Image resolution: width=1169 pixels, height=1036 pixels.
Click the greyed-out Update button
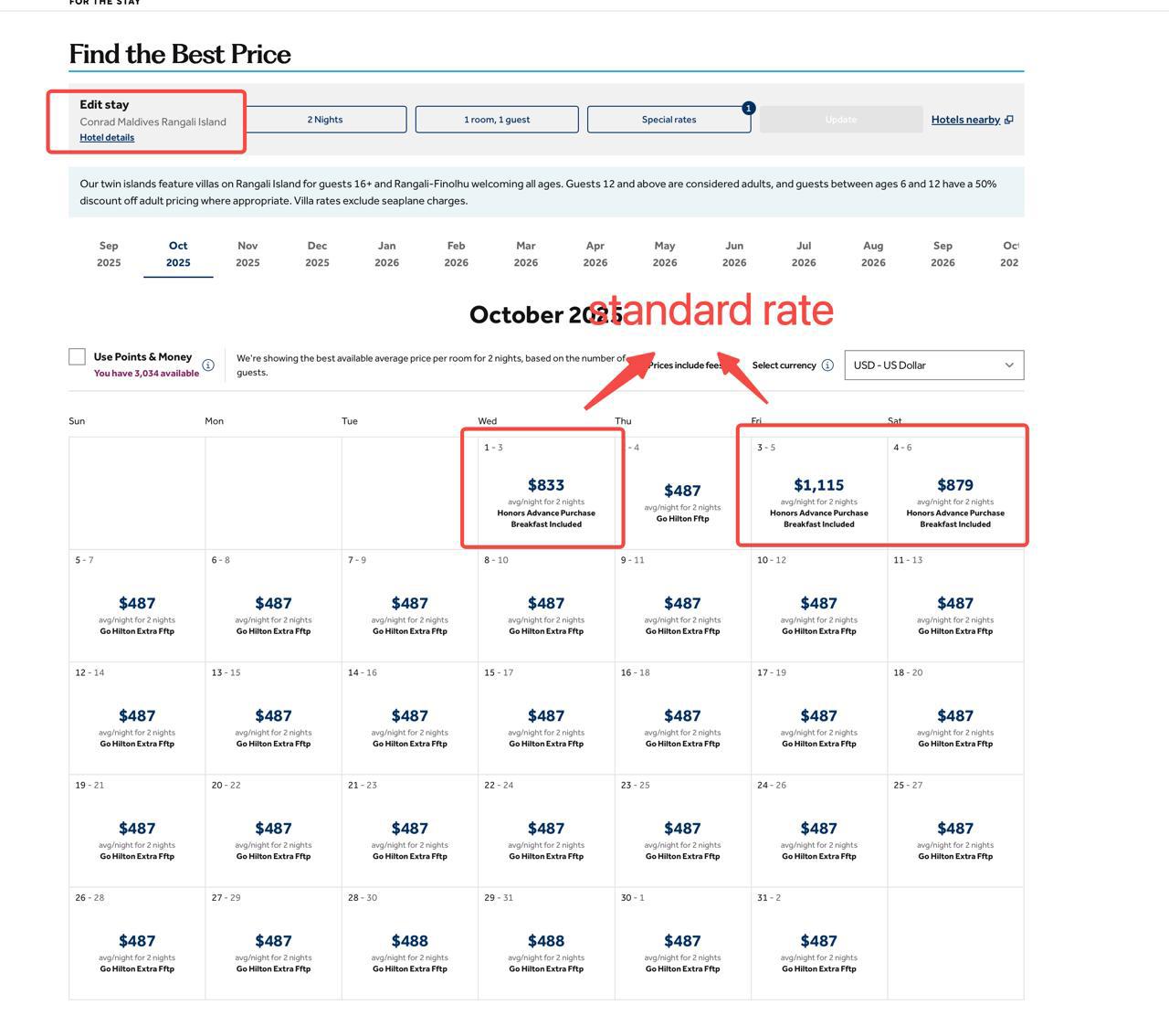point(841,120)
